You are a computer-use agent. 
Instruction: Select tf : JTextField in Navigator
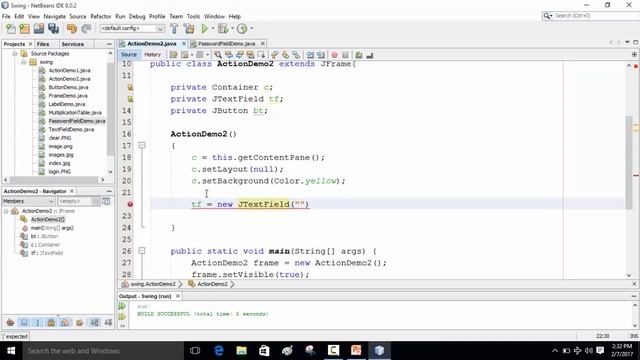click(47, 253)
